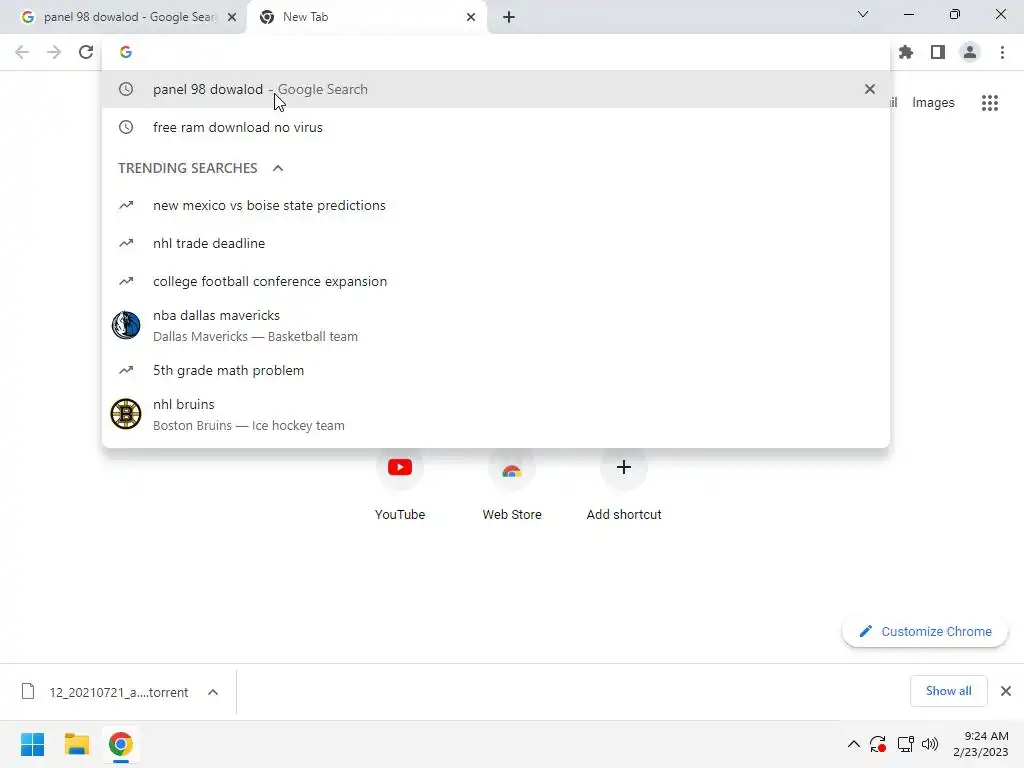This screenshot has height=768, width=1024.
Task: Choose 'free ram download no virus' suggestion
Action: (496, 127)
